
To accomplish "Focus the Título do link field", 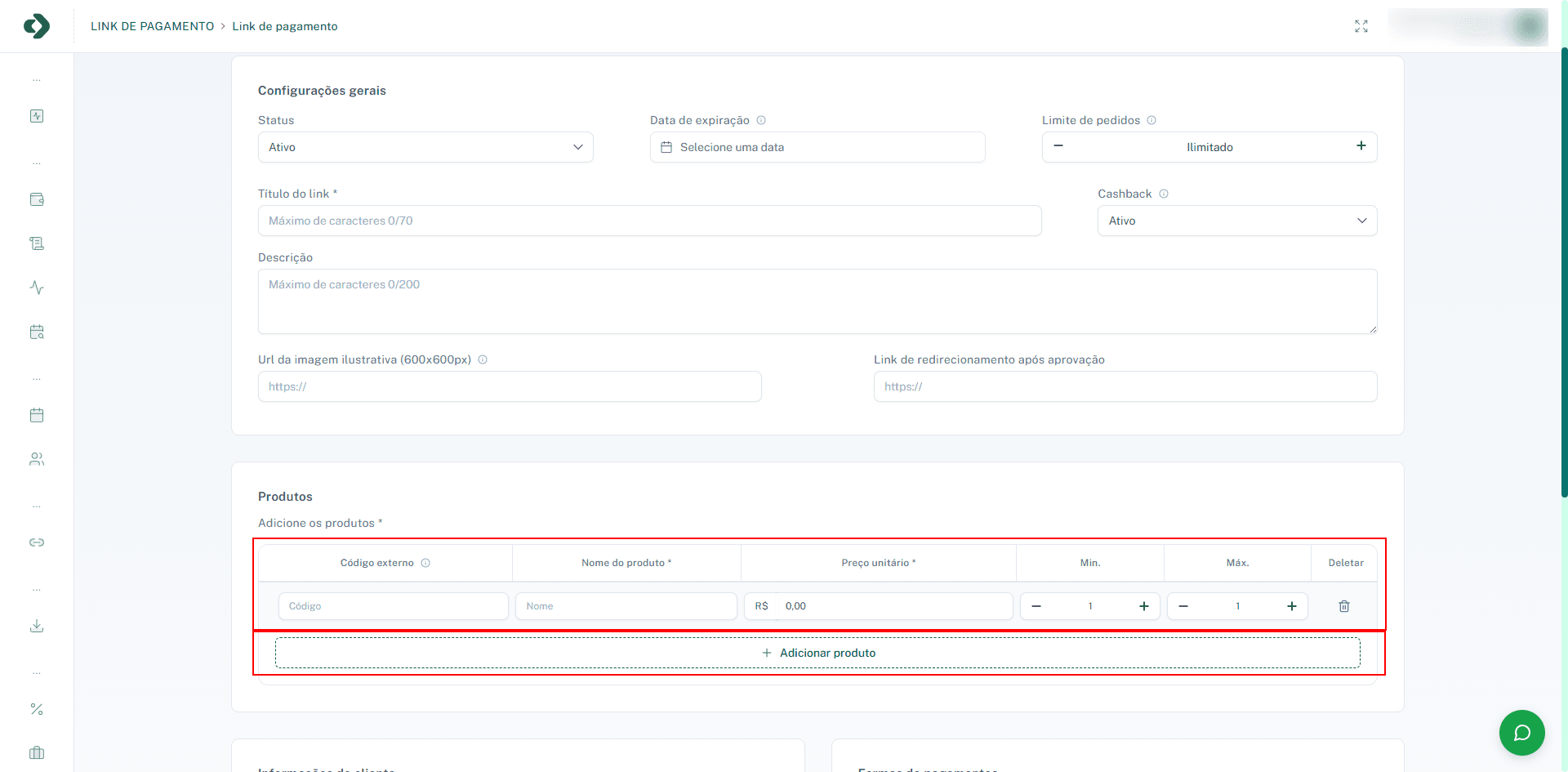I will (x=649, y=221).
